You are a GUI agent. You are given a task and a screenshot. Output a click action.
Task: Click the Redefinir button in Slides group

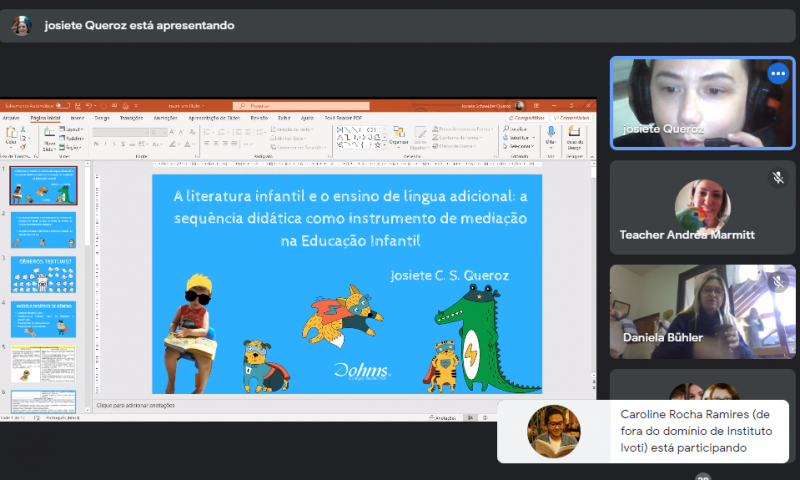pos(71,138)
